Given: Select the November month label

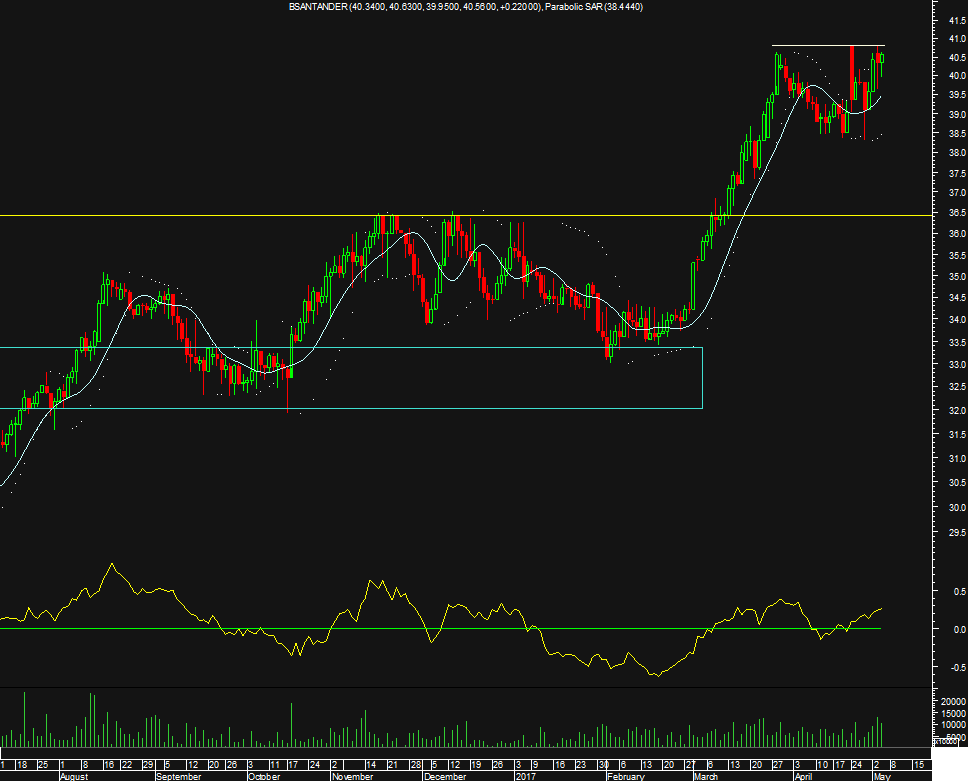Looking at the screenshot, I should (x=352, y=775).
